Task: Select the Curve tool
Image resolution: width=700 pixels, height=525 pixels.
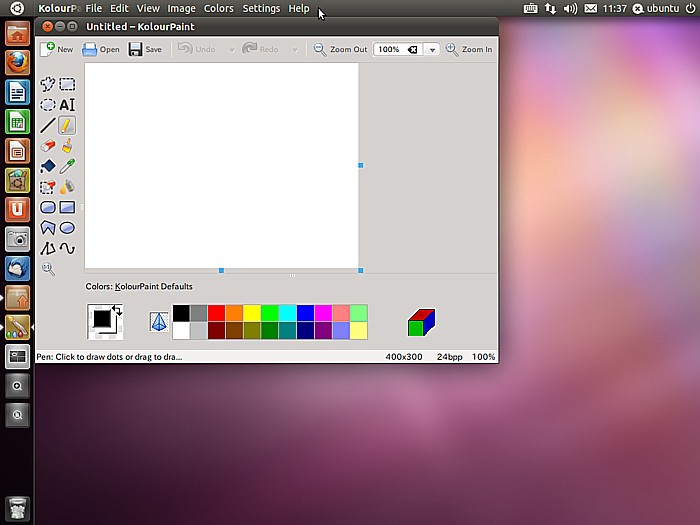Action: tap(67, 248)
